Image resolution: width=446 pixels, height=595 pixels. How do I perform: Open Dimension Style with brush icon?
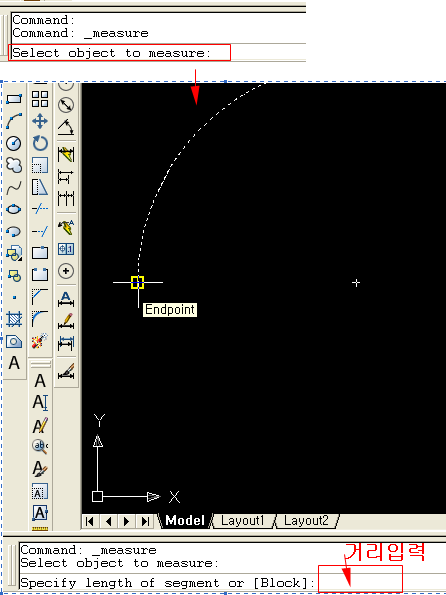(x=66, y=371)
